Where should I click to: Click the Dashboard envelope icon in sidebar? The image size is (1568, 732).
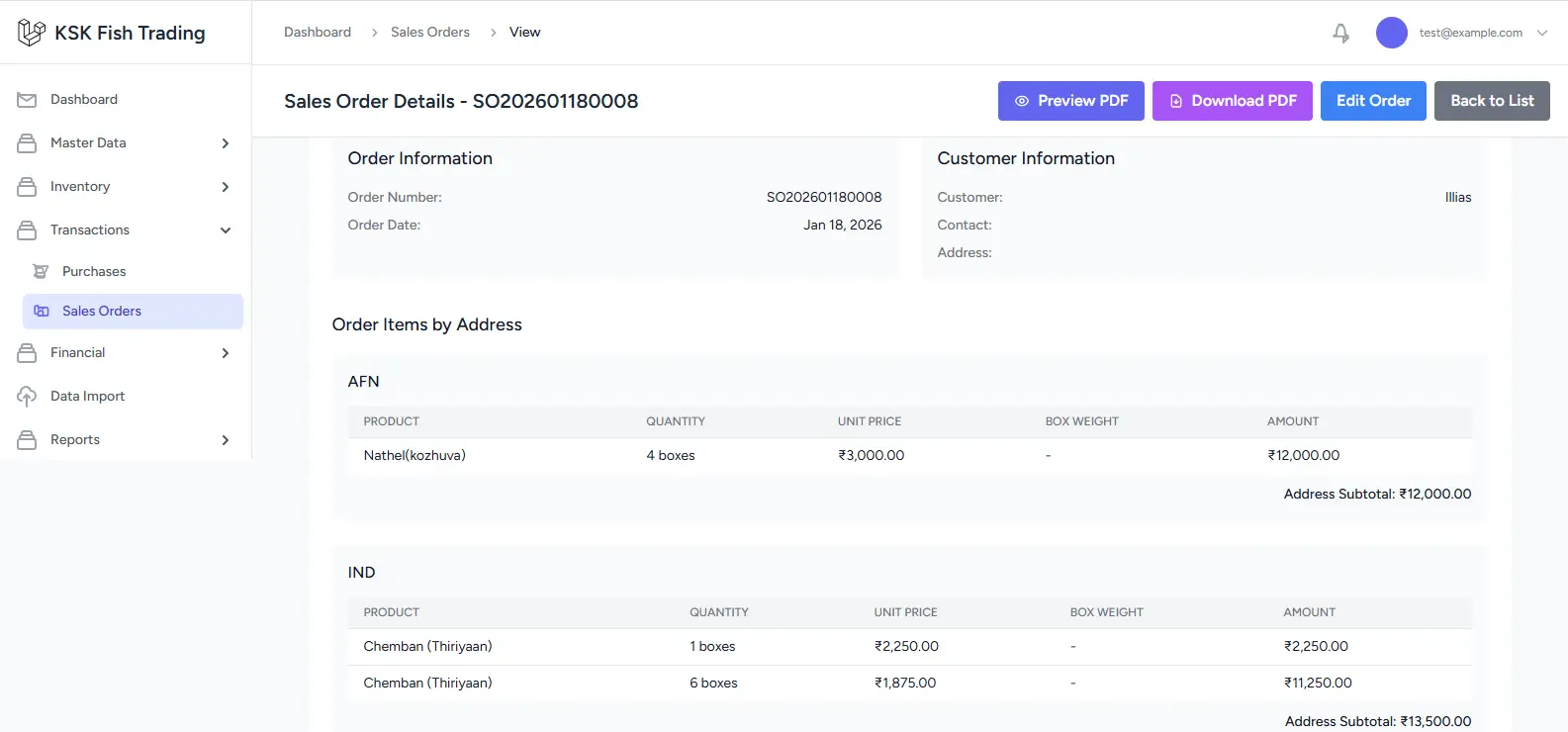click(27, 100)
